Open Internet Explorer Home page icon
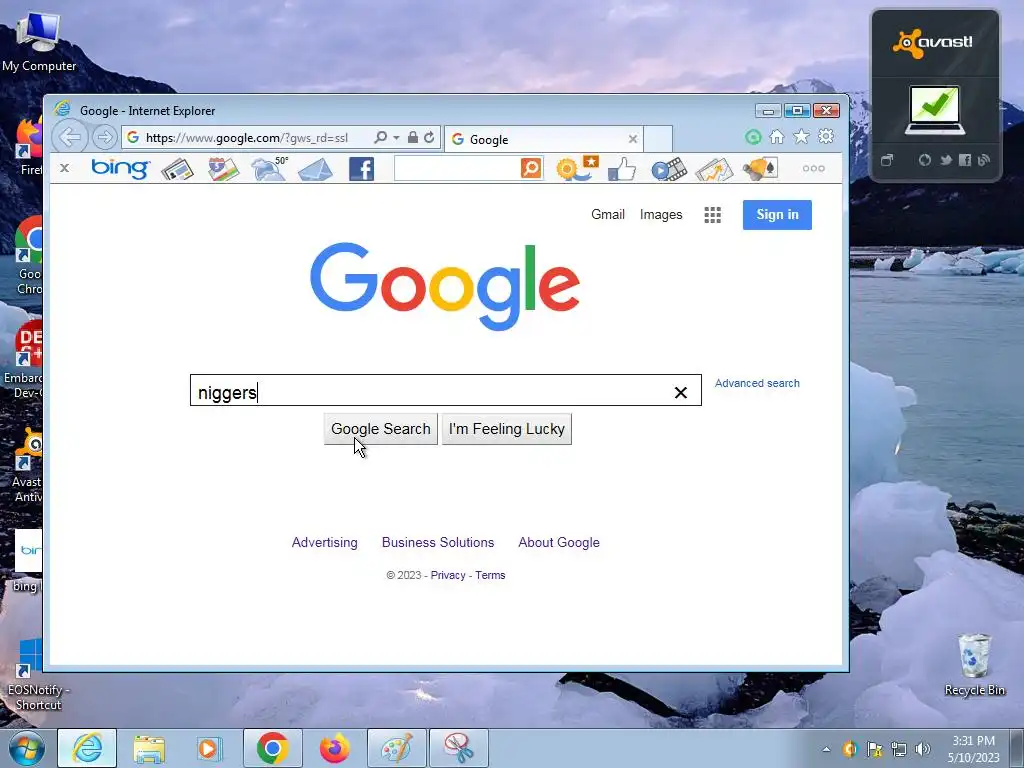This screenshot has width=1024, height=768. [x=776, y=136]
